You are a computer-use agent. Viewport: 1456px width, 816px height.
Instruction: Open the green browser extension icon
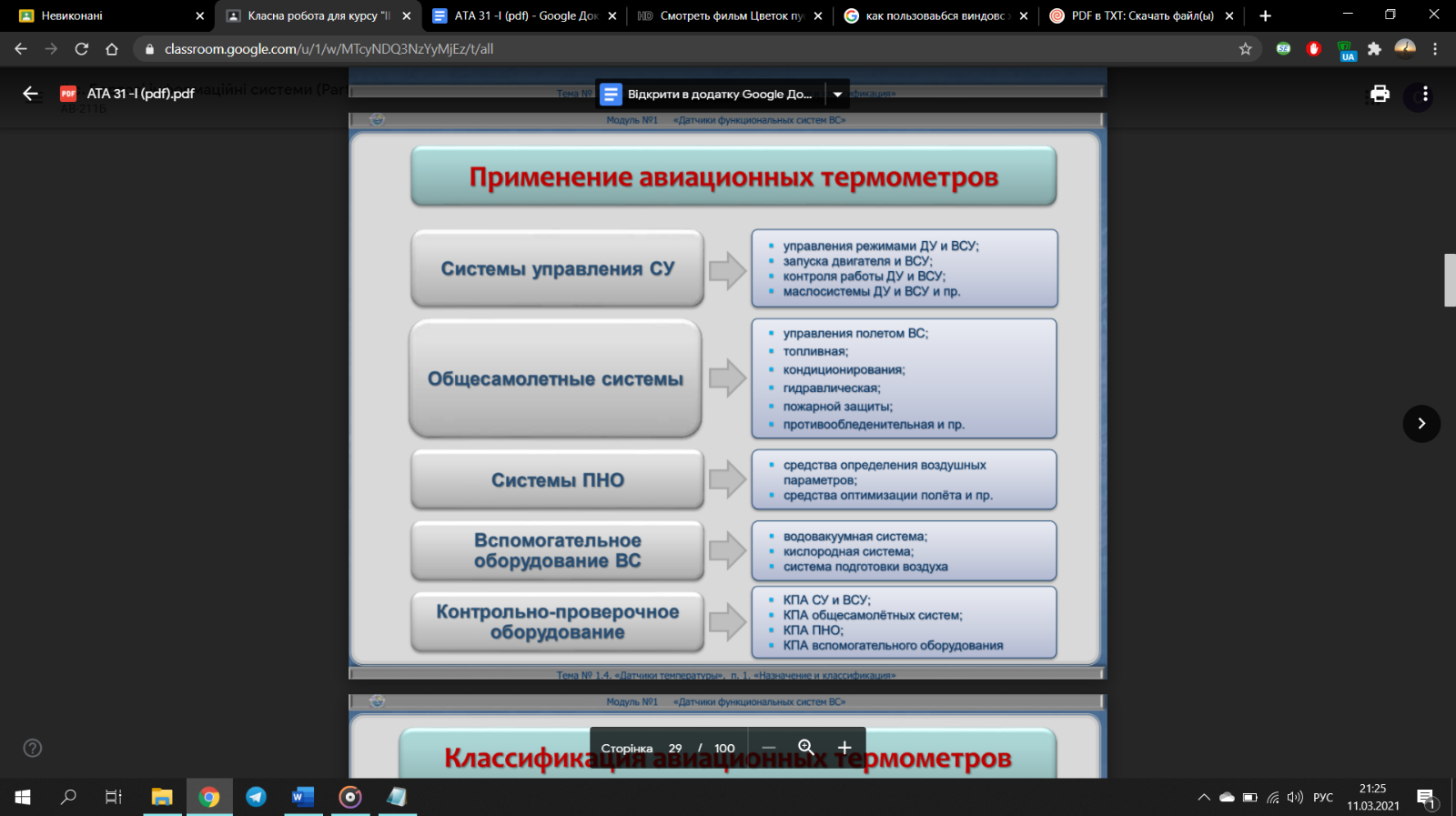point(1283,49)
